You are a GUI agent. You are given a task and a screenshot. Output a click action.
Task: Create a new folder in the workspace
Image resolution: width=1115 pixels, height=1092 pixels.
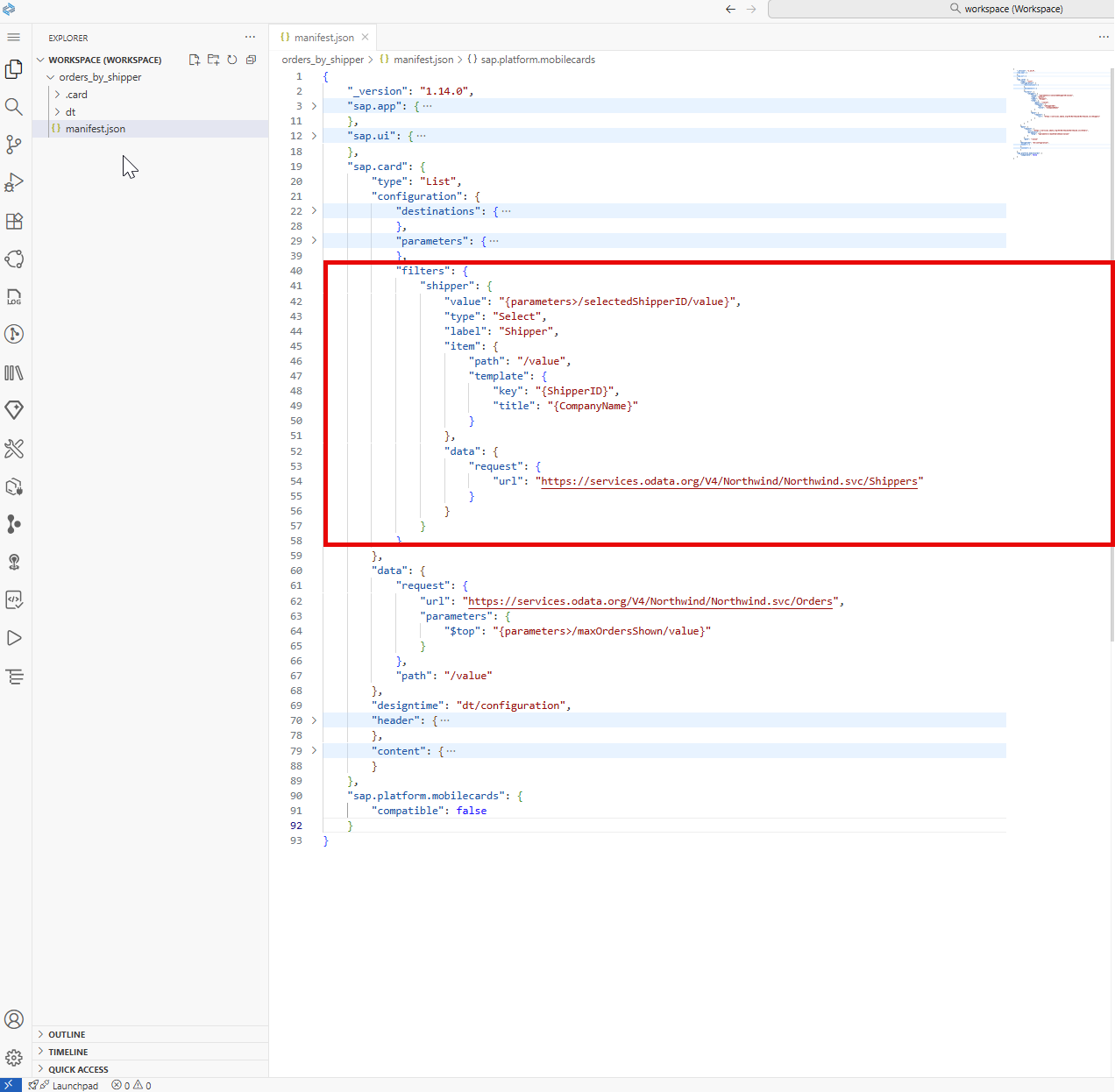click(x=213, y=60)
